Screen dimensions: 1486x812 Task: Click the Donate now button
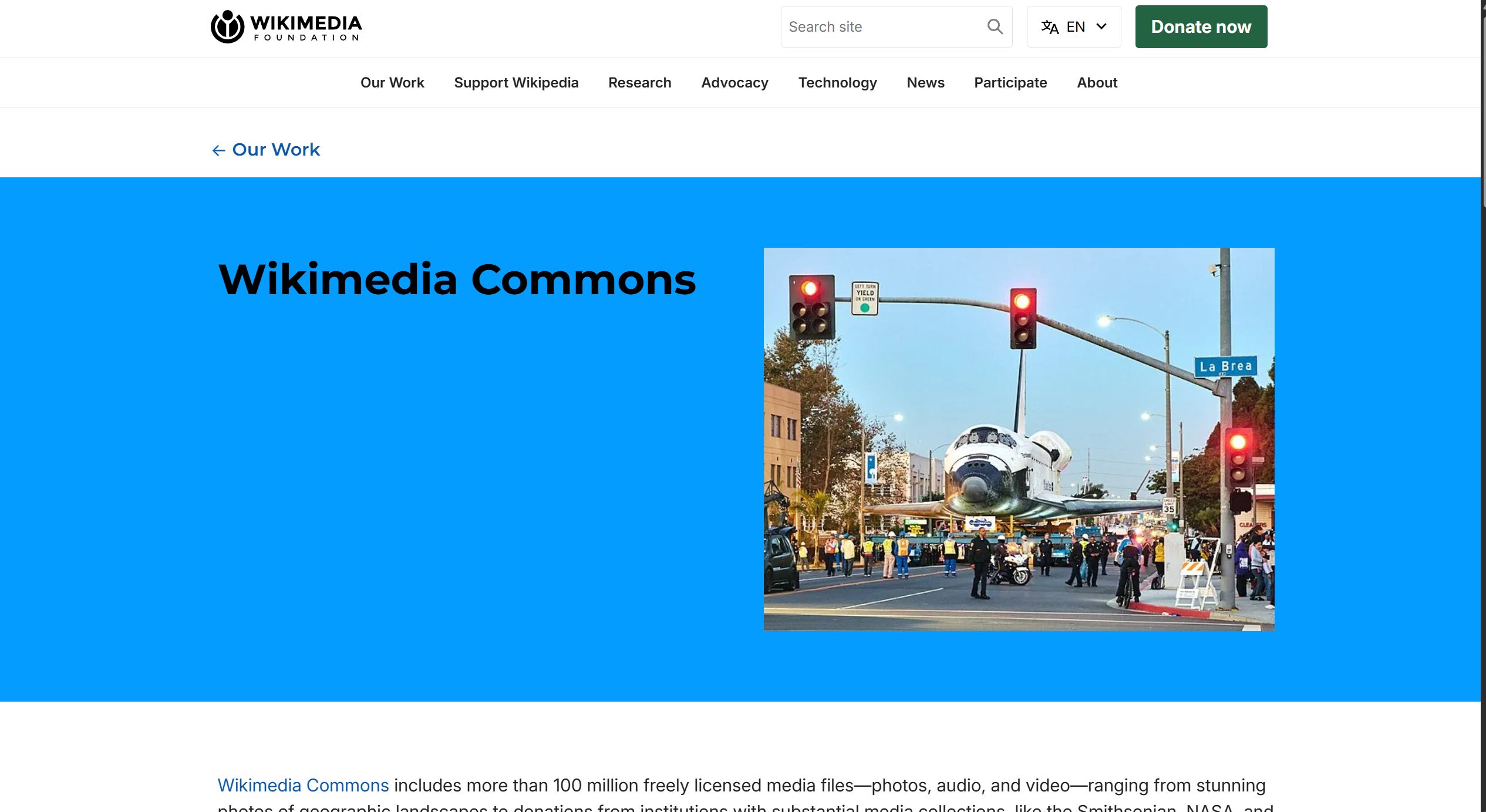click(1201, 26)
